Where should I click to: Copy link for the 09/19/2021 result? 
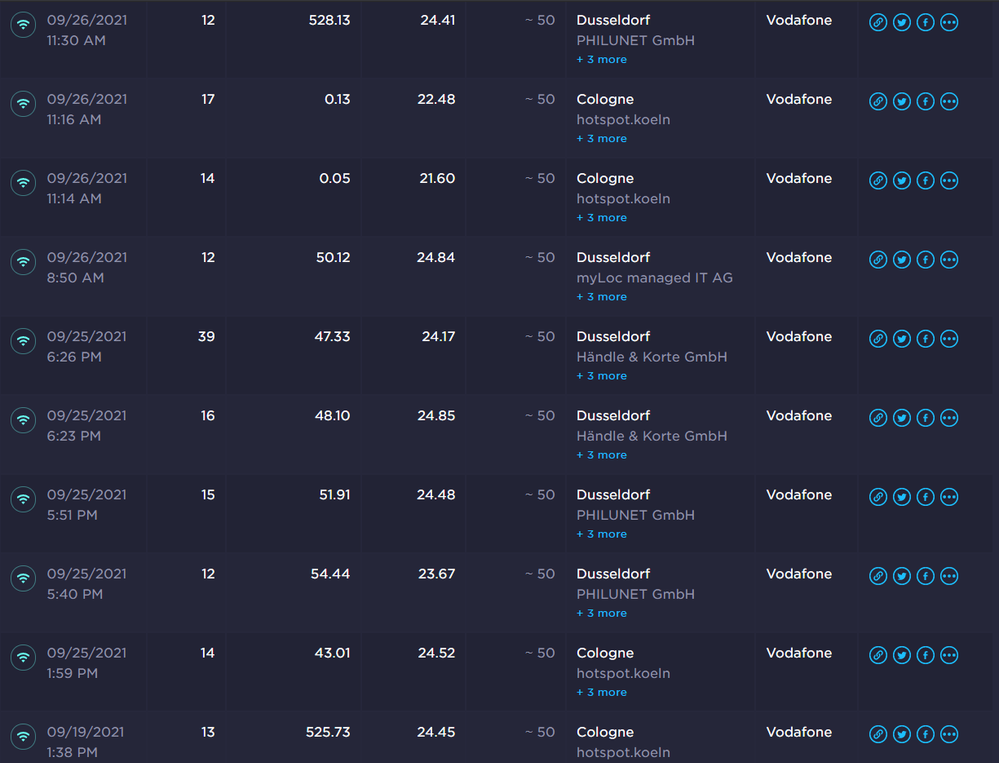point(878,734)
